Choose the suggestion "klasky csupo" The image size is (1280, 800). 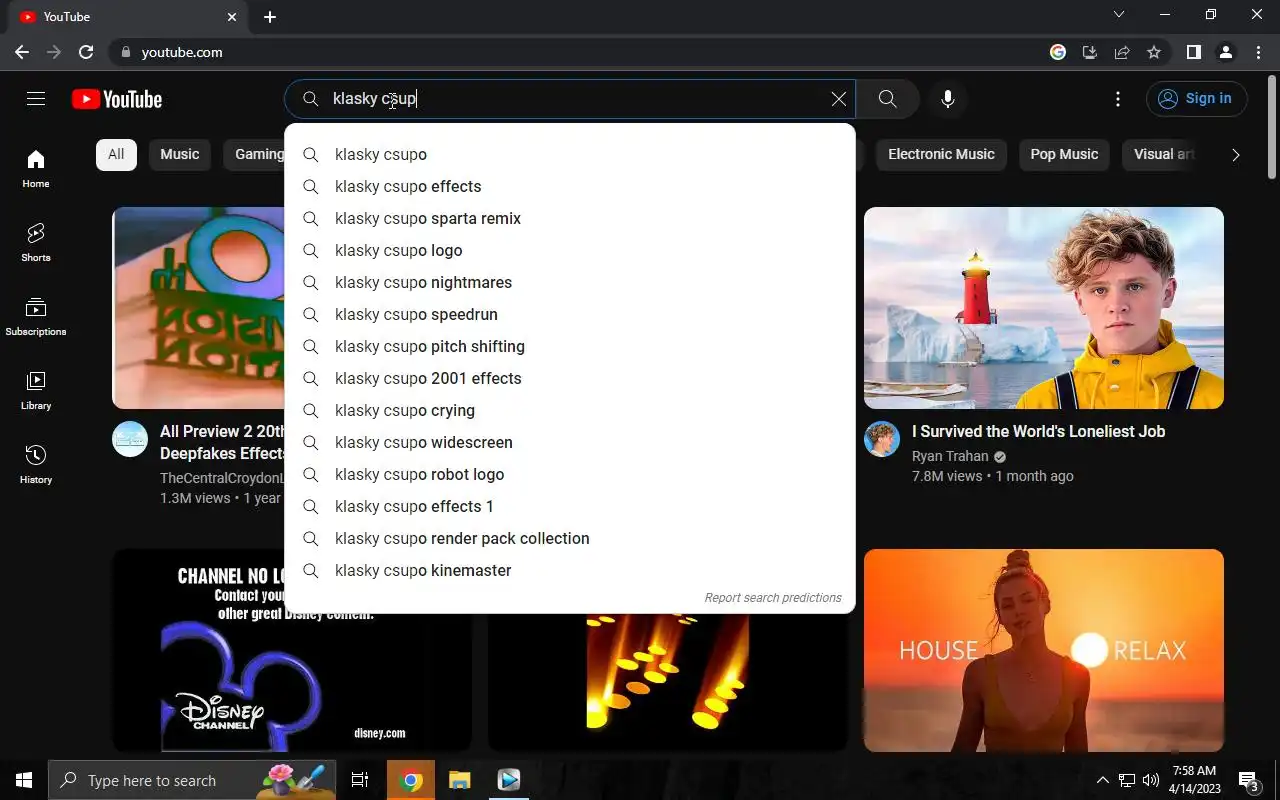[x=570, y=154]
